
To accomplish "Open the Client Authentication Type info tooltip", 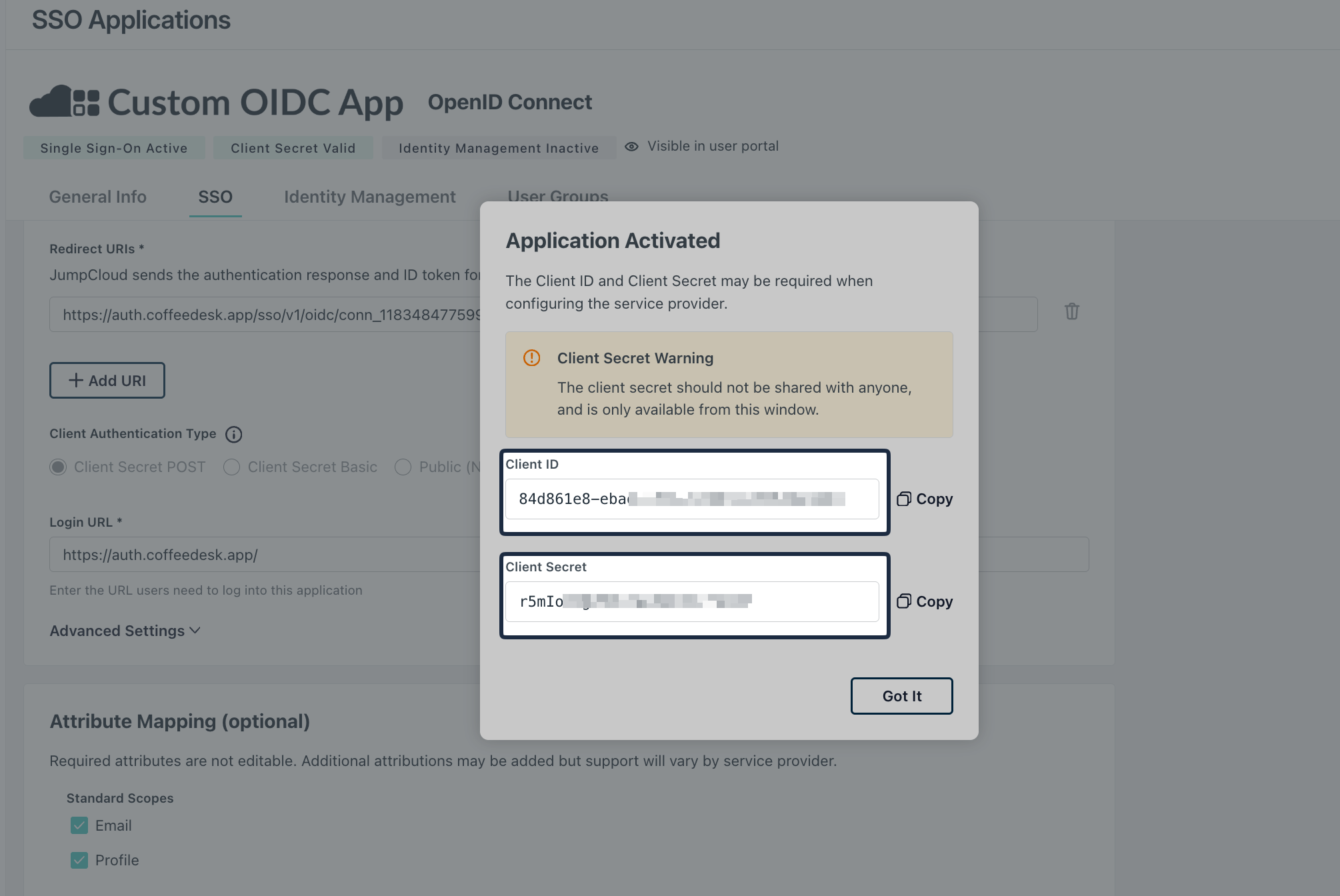I will pyautogui.click(x=233, y=434).
